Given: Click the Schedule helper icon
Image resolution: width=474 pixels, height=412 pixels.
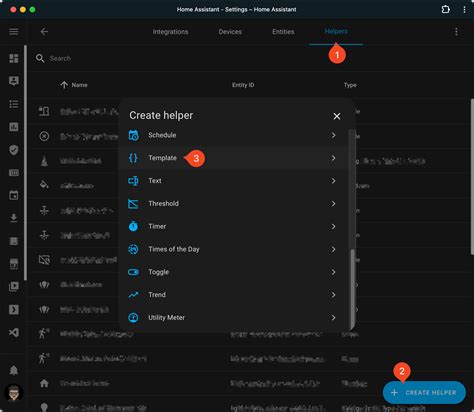Looking at the screenshot, I should tap(133, 135).
